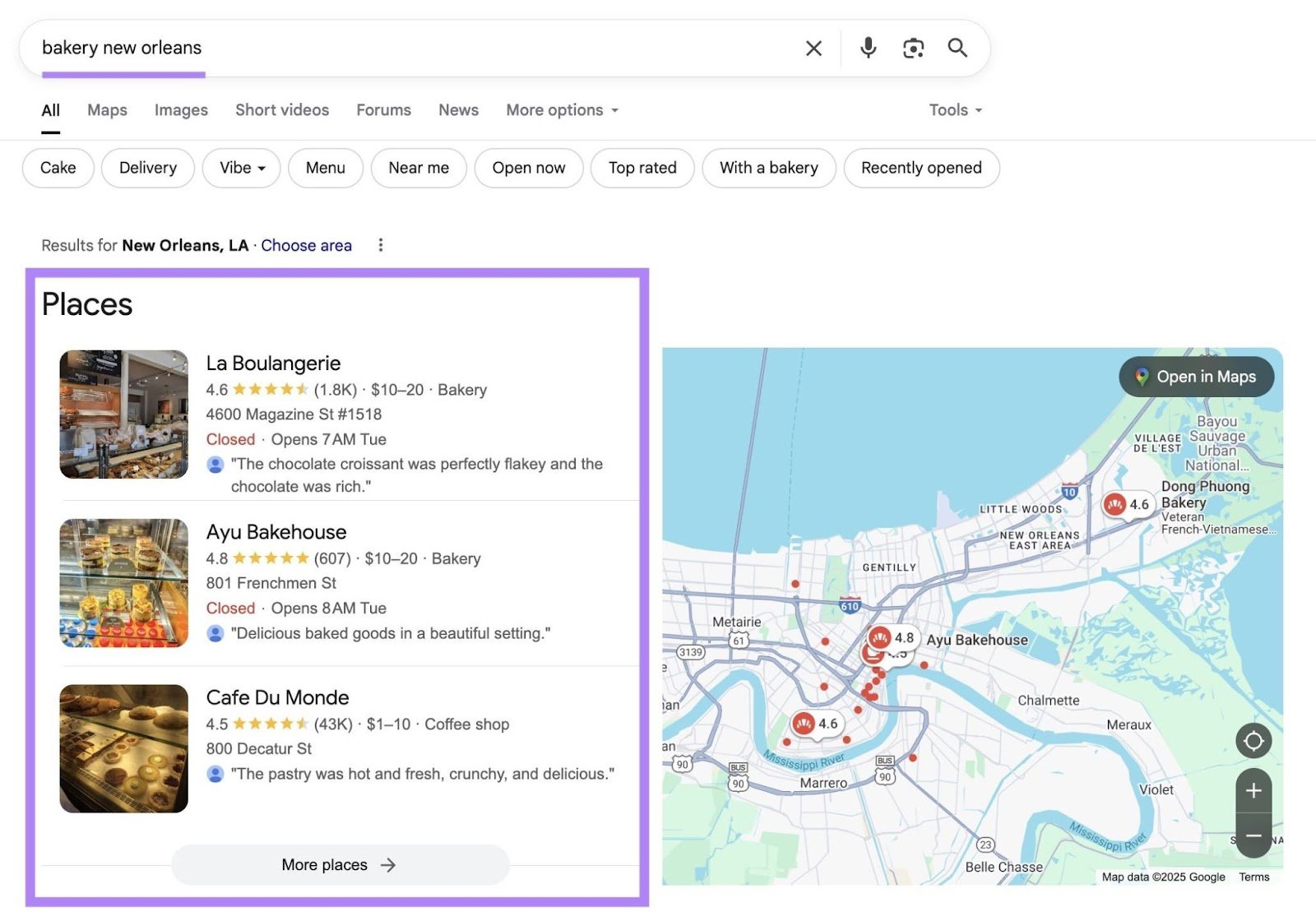Open the Tools dropdown
This screenshot has height=912, width=1316.
[954, 109]
